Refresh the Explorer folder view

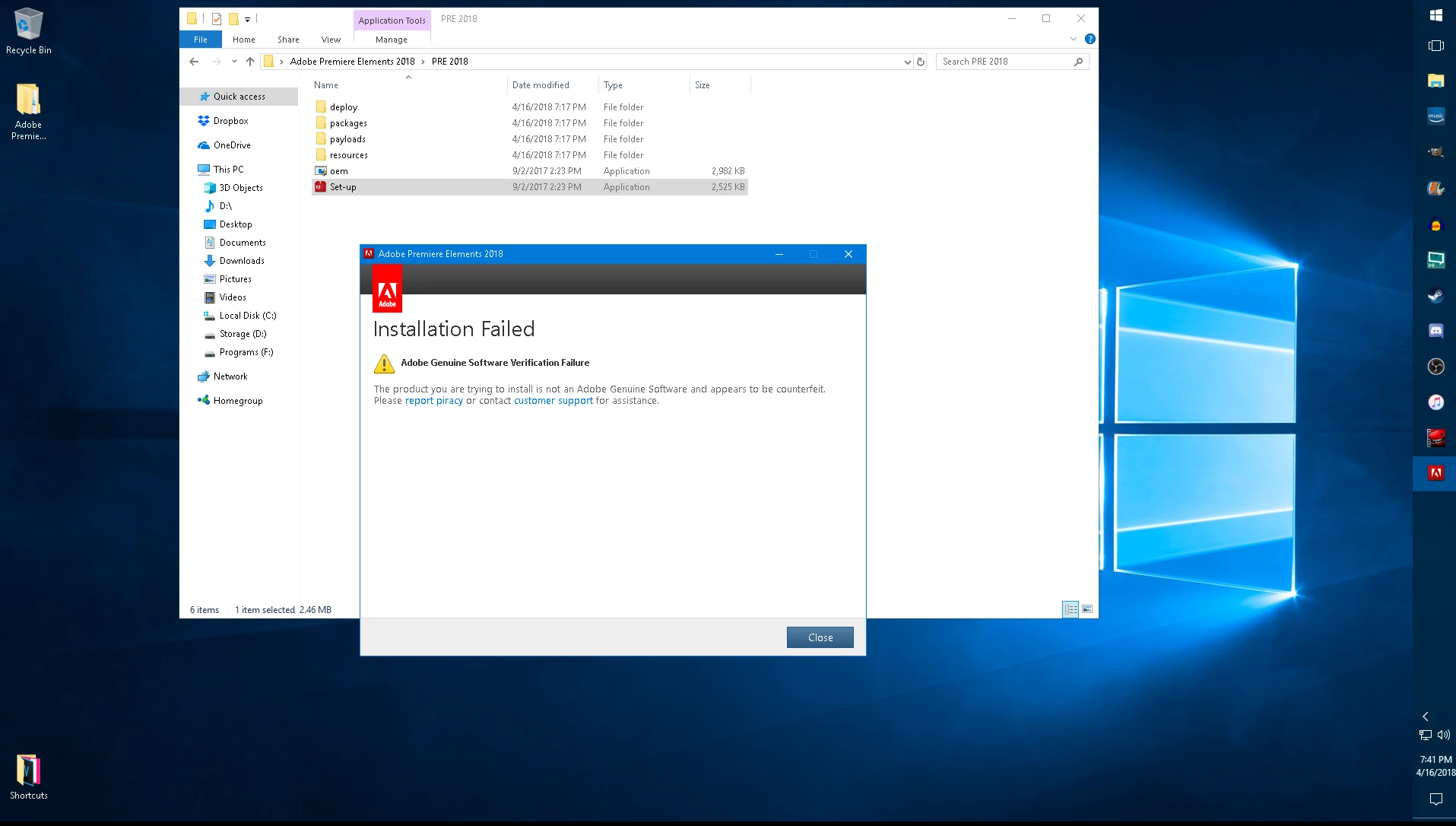921,62
